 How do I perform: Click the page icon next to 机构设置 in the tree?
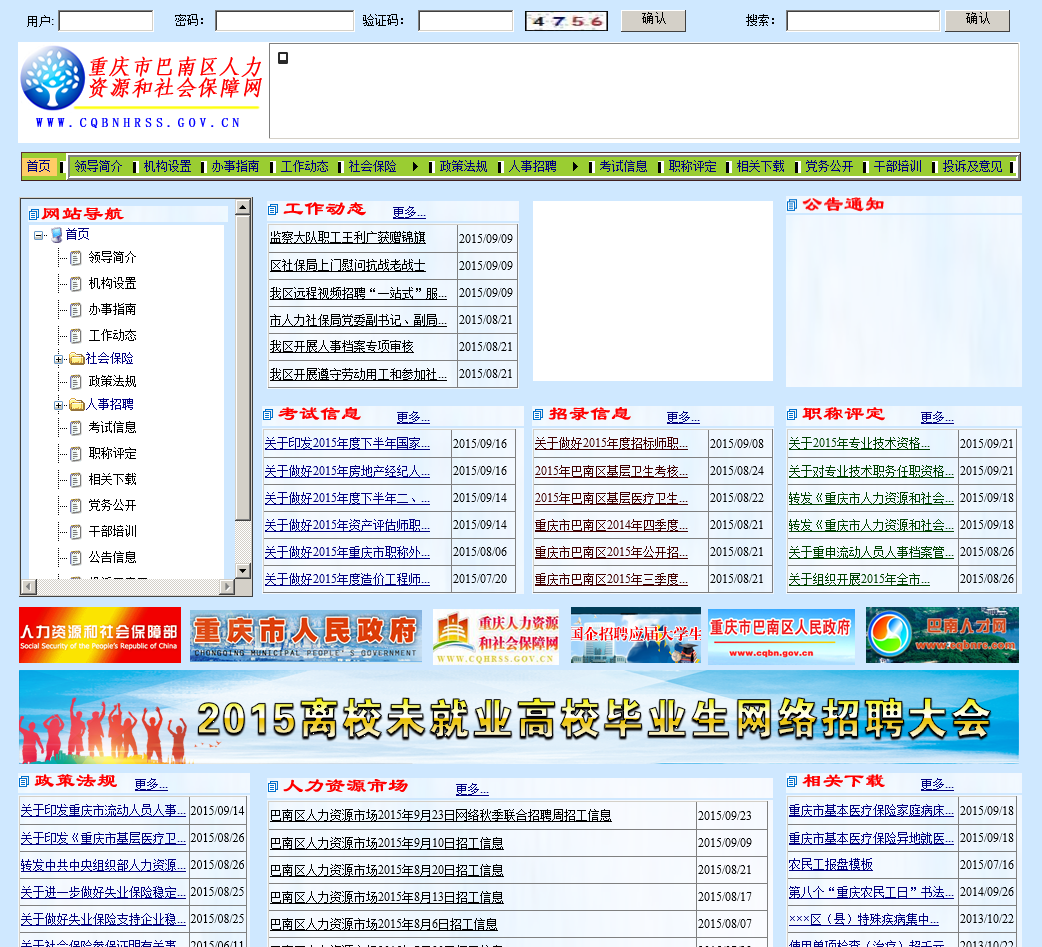(76, 284)
